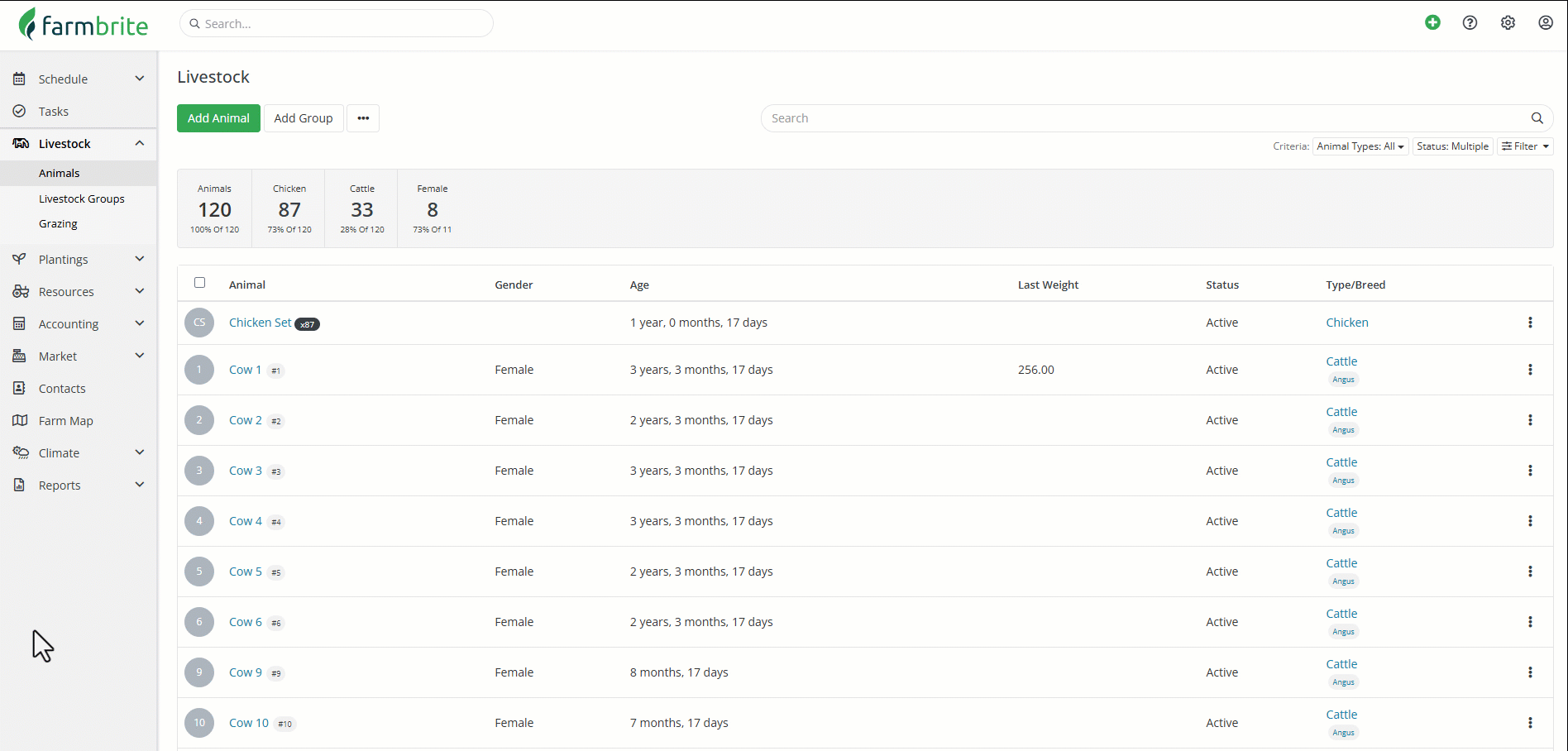This screenshot has width=1568, height=751.
Task: Open the Chicken Set animal link
Action: [x=260, y=323]
